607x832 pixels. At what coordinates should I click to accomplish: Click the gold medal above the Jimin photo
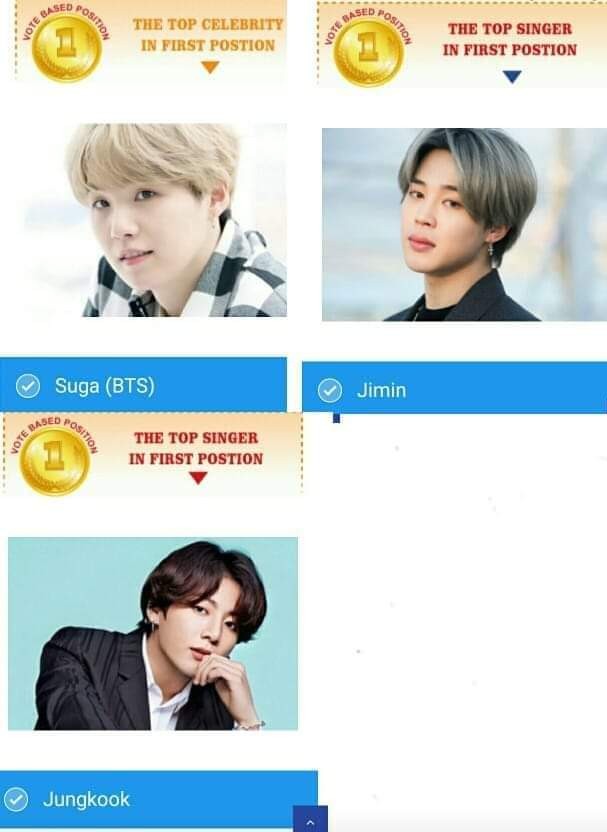click(x=368, y=52)
